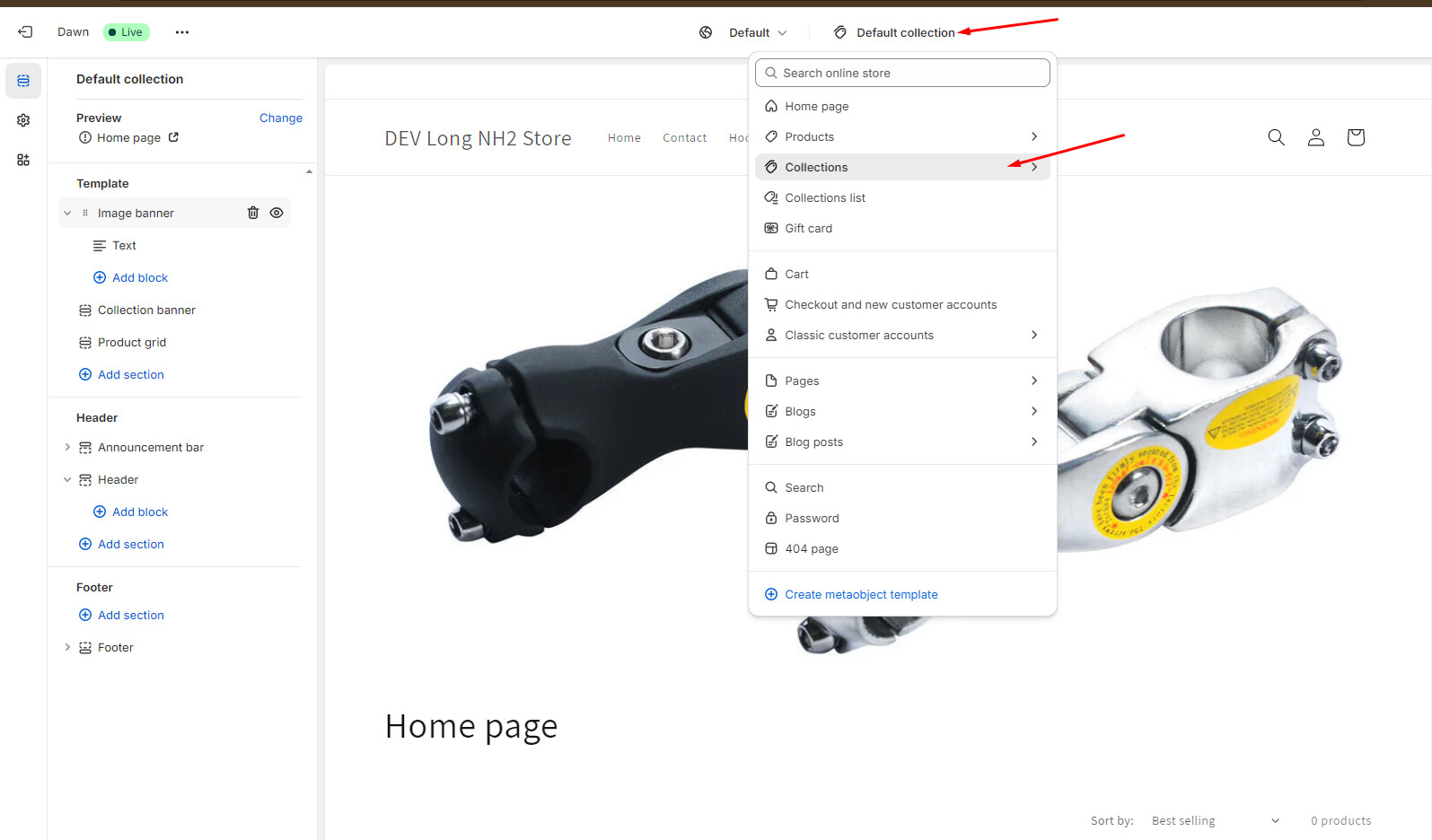
Task: Select 404 page template entry
Action: coord(902,548)
